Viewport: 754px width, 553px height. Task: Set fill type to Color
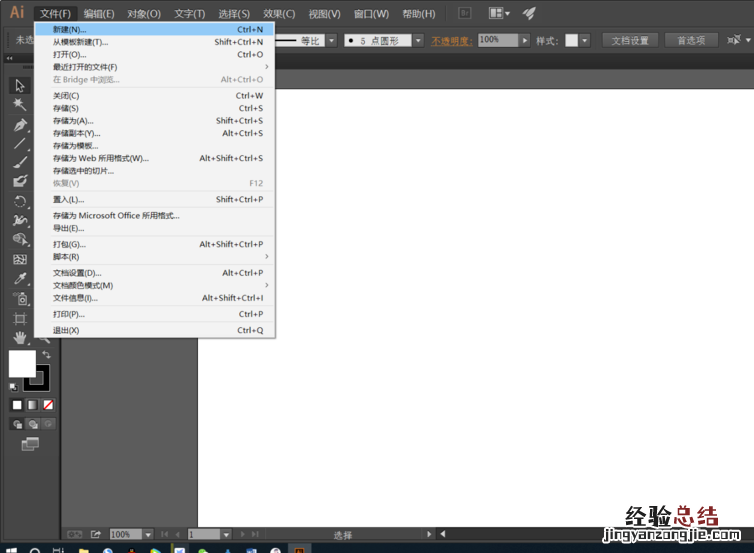coord(17,405)
